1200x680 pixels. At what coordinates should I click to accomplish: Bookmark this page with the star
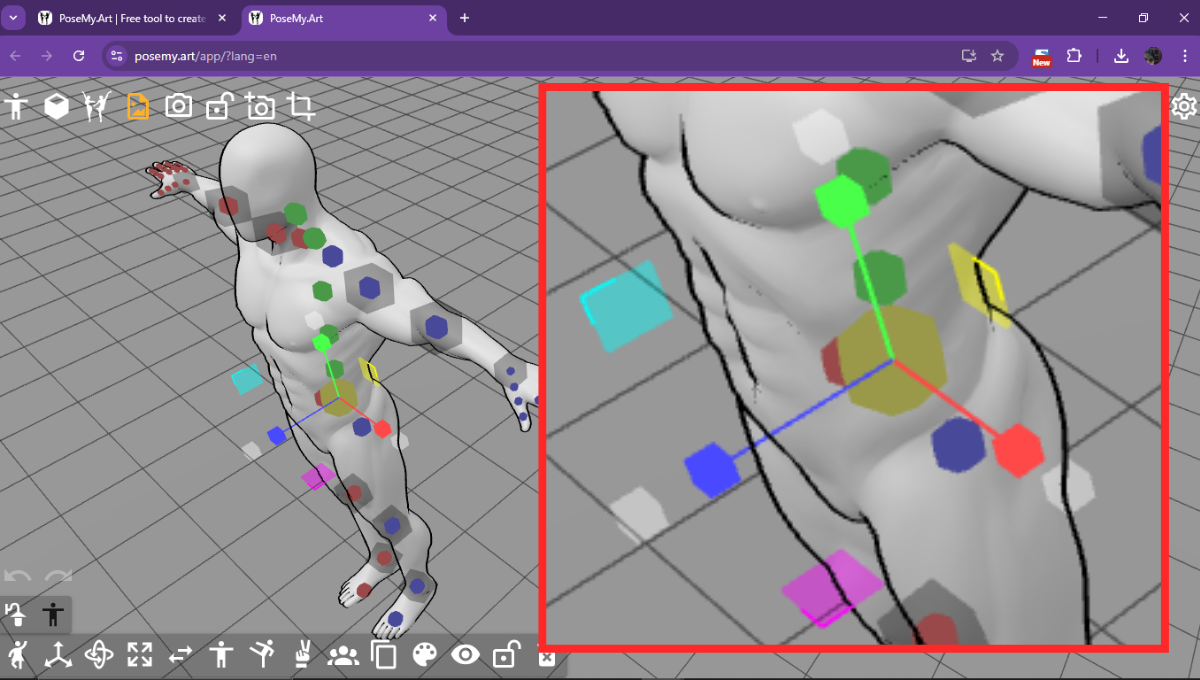[x=997, y=56]
